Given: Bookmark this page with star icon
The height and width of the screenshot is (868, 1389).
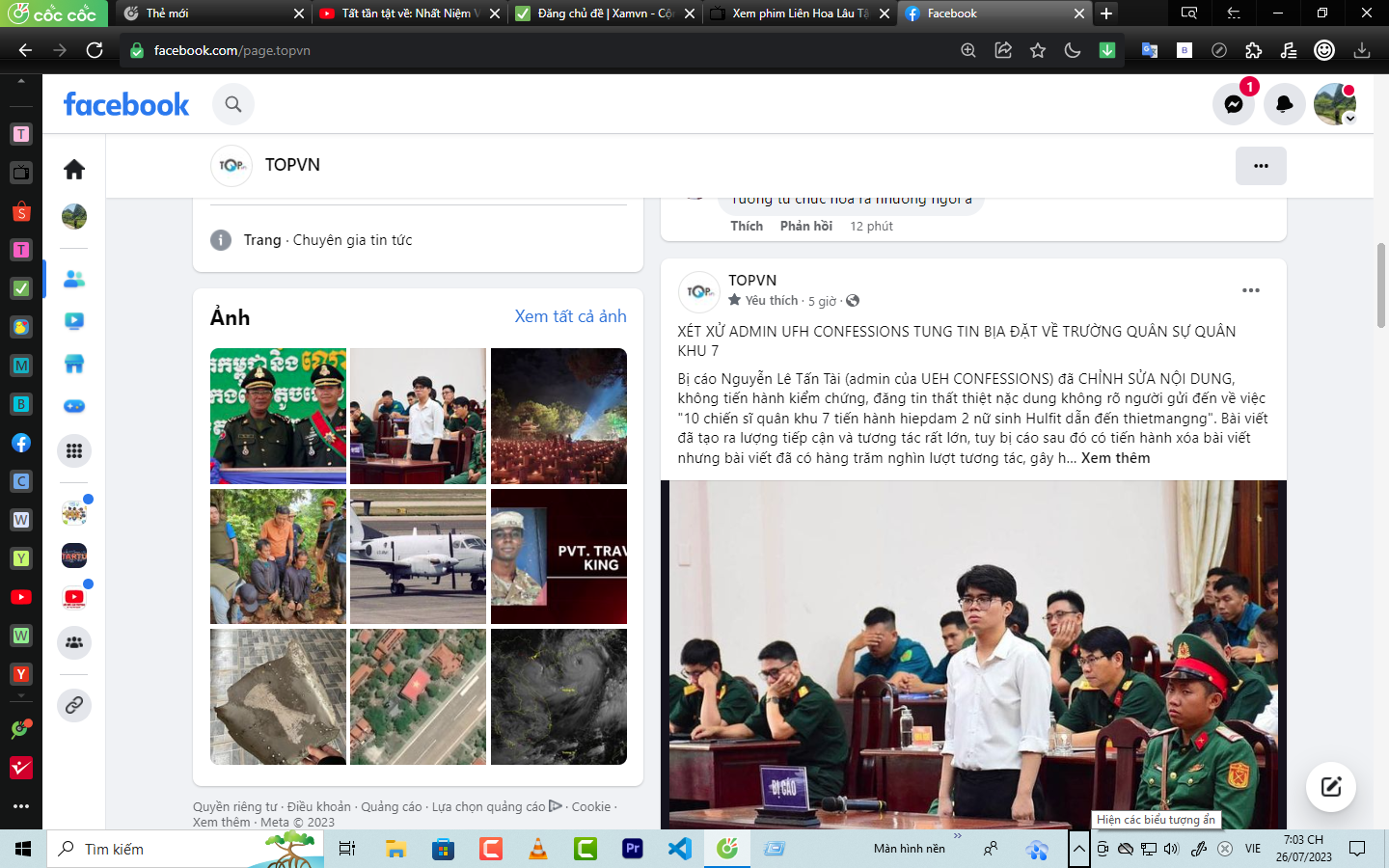Looking at the screenshot, I should point(1038,50).
